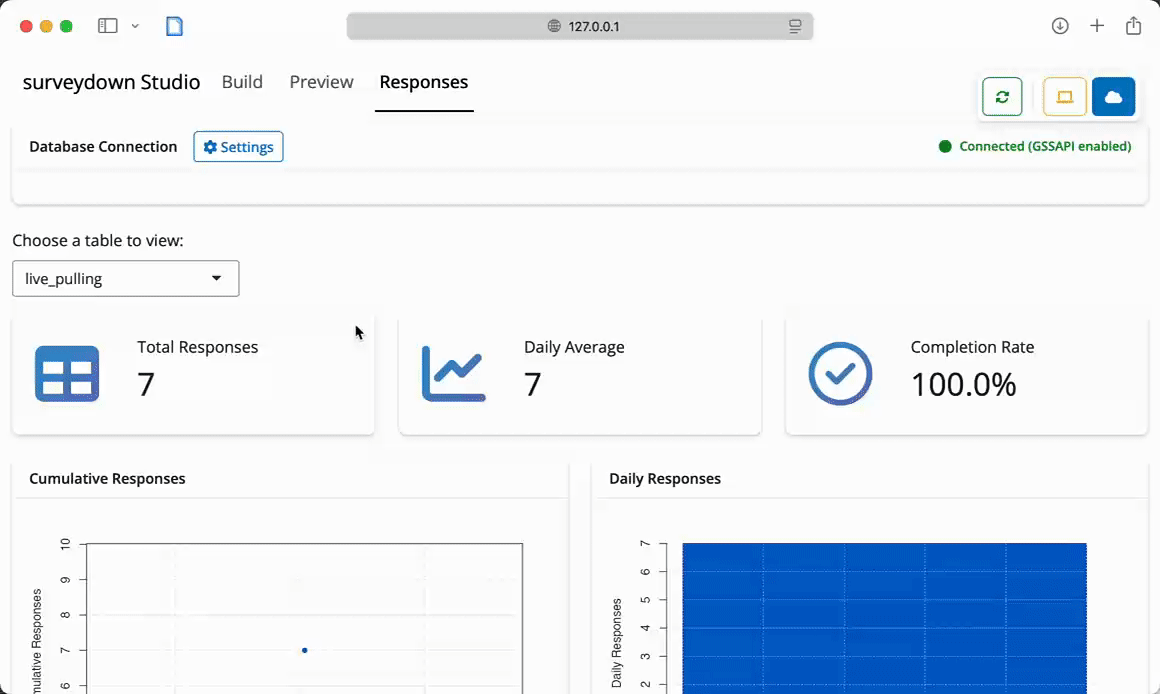Open Safari downloads icon
1160x694 pixels.
pos(1060,26)
